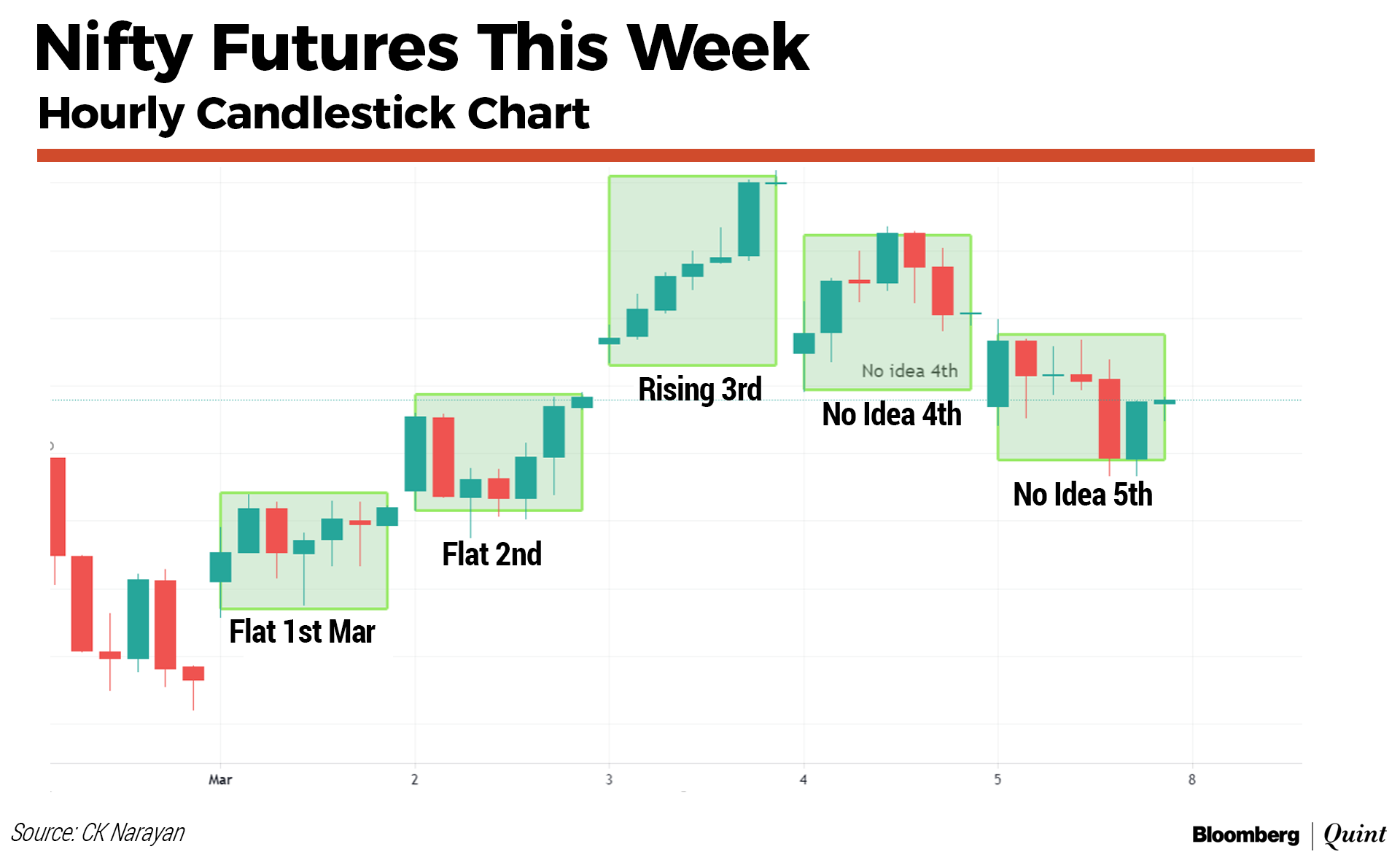
Task: Select the 'Flat 2nd' annotation label
Action: pos(492,554)
